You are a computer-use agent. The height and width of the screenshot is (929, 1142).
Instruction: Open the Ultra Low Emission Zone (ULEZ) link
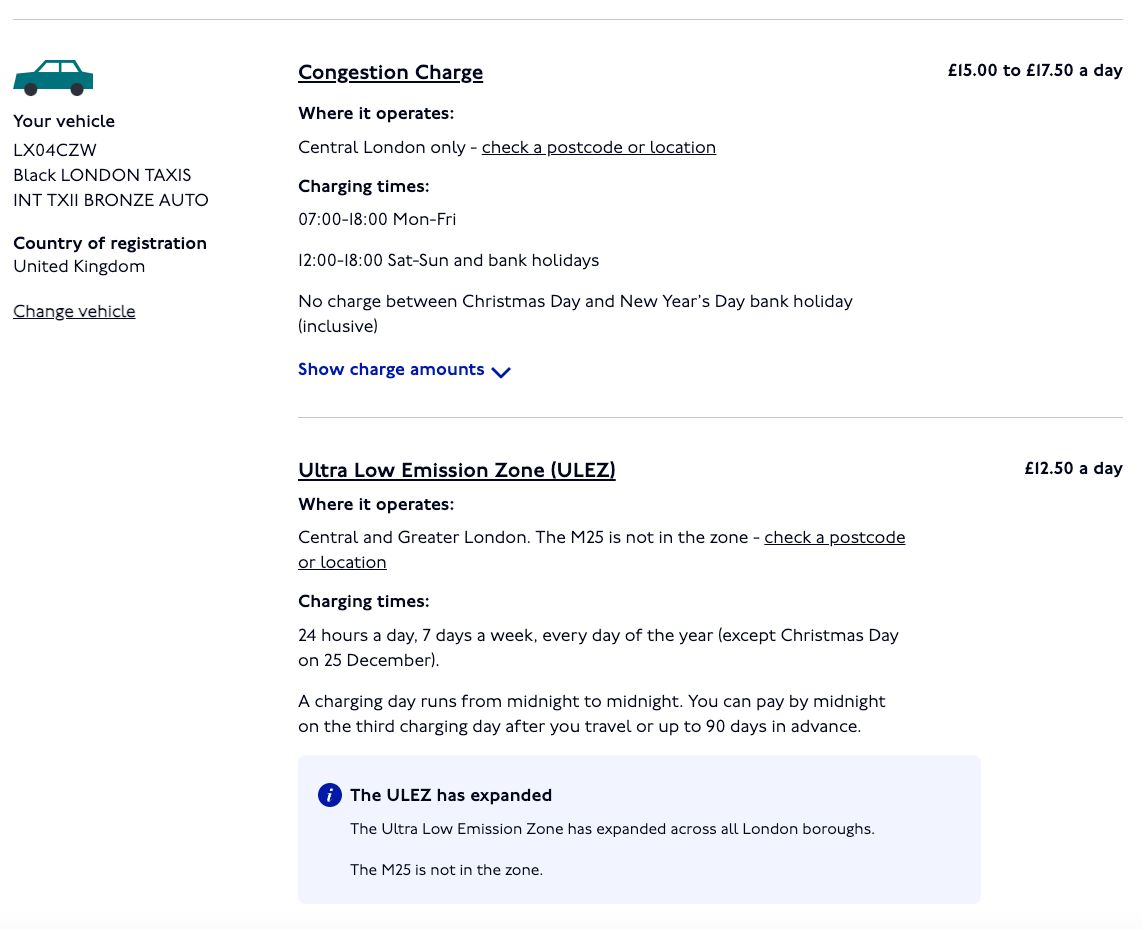[456, 470]
